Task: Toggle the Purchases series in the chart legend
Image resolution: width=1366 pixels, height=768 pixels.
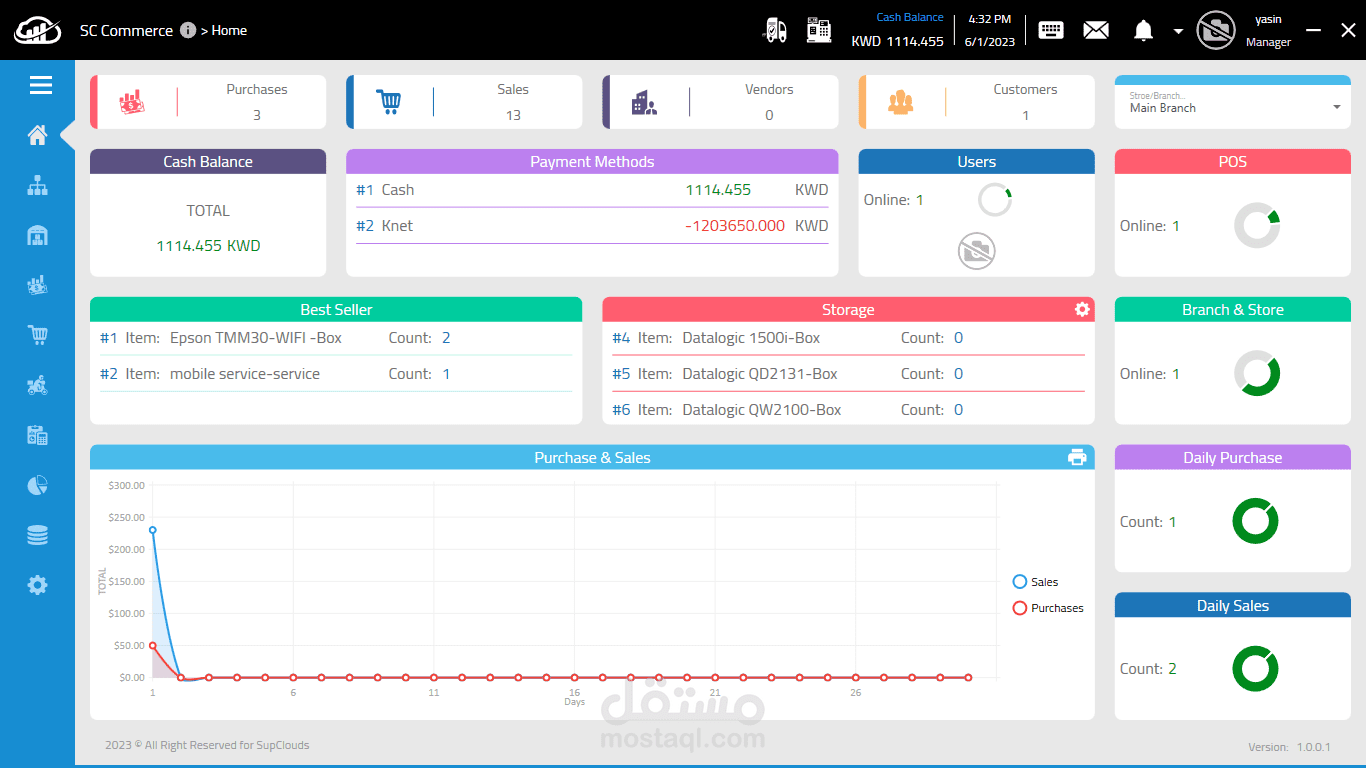Action: tap(1048, 608)
